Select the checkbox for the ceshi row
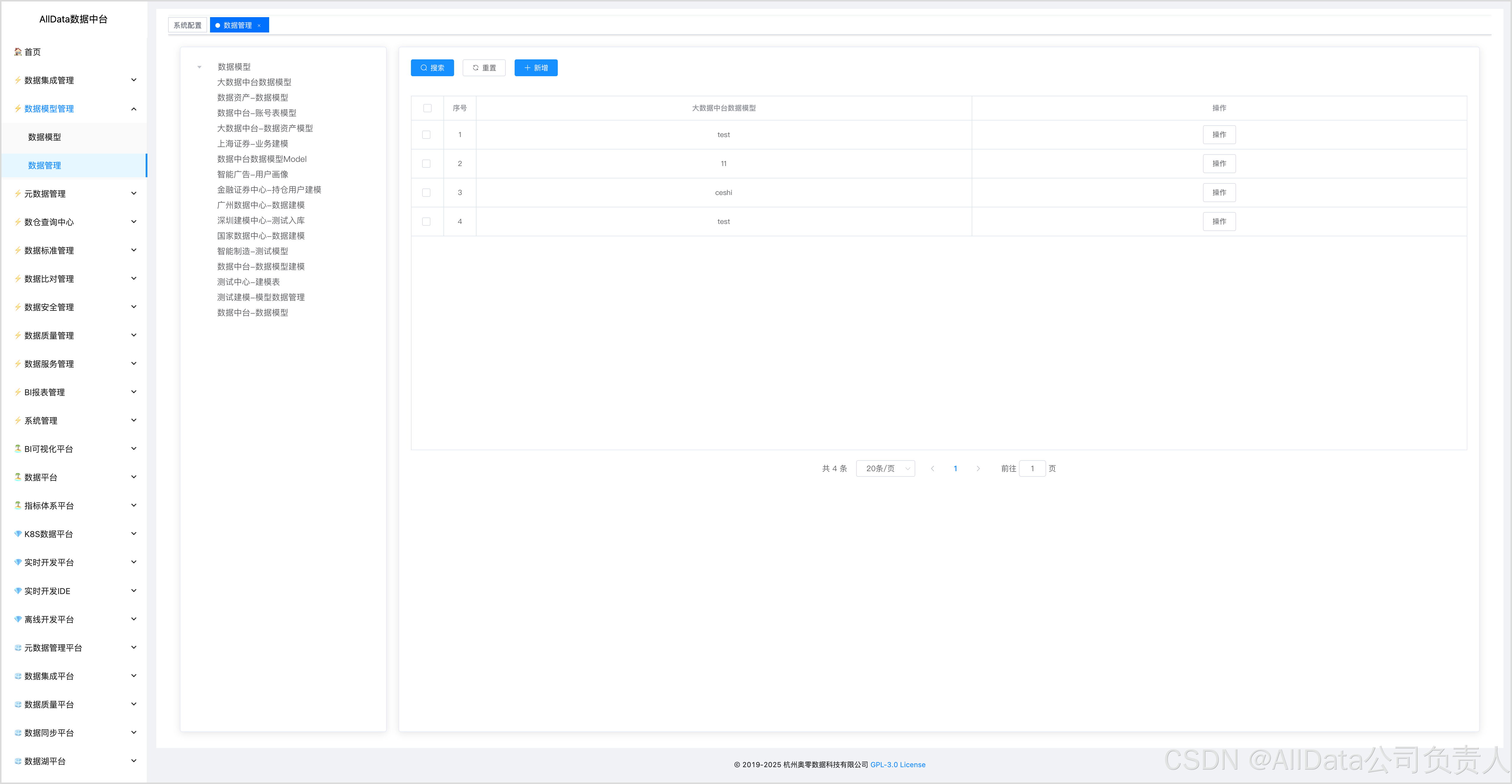This screenshot has height=784, width=1512. coord(426,193)
